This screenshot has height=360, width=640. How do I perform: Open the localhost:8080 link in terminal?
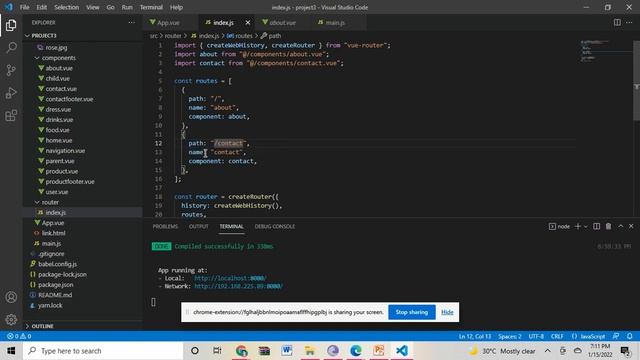230,278
